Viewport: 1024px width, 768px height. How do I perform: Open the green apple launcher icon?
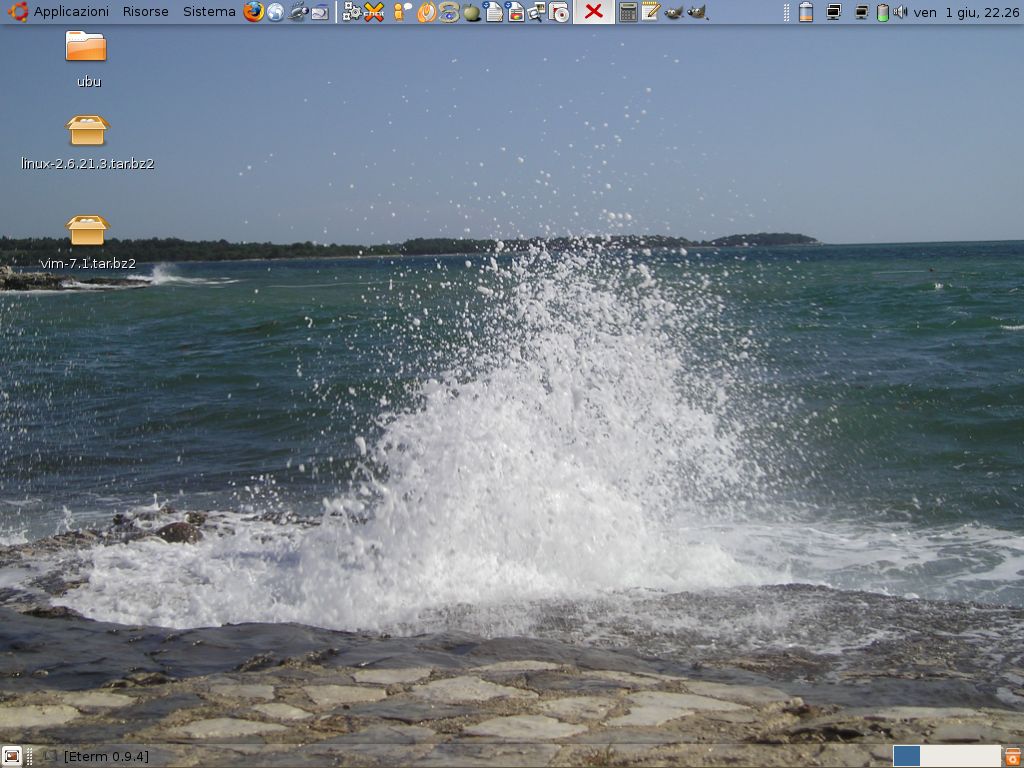472,12
